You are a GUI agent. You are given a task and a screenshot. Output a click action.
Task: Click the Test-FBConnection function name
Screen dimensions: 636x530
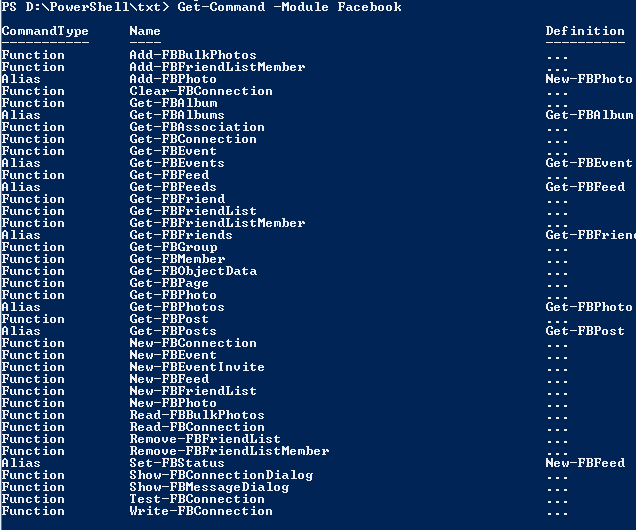(x=197, y=499)
